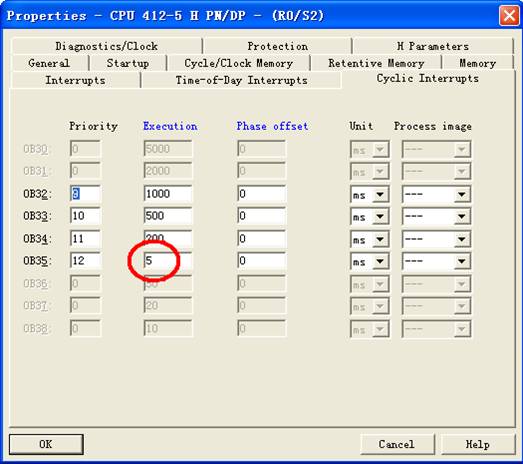Open Help for this dialog
Screen dimensions: 523x464
[478, 444]
